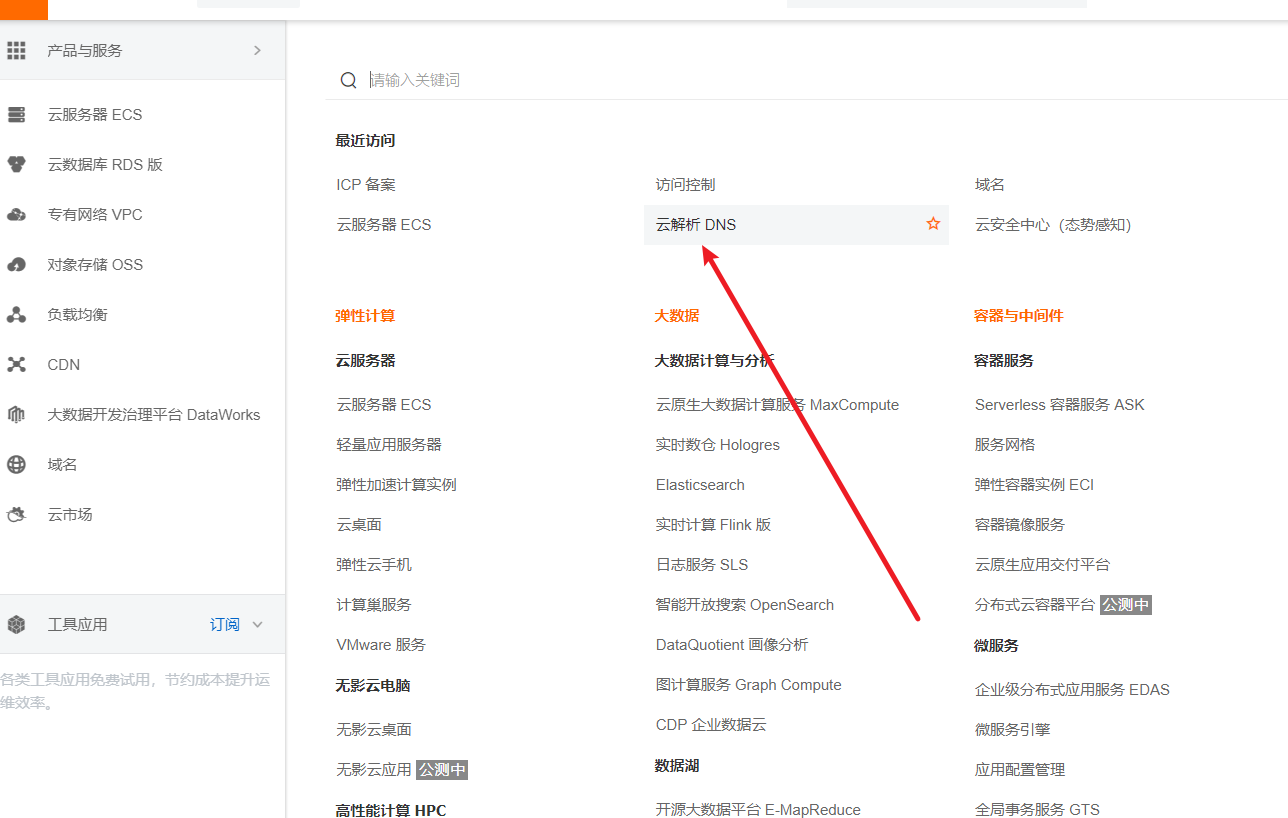Open 弹性云手机 link
The image size is (1288, 818).
(374, 565)
